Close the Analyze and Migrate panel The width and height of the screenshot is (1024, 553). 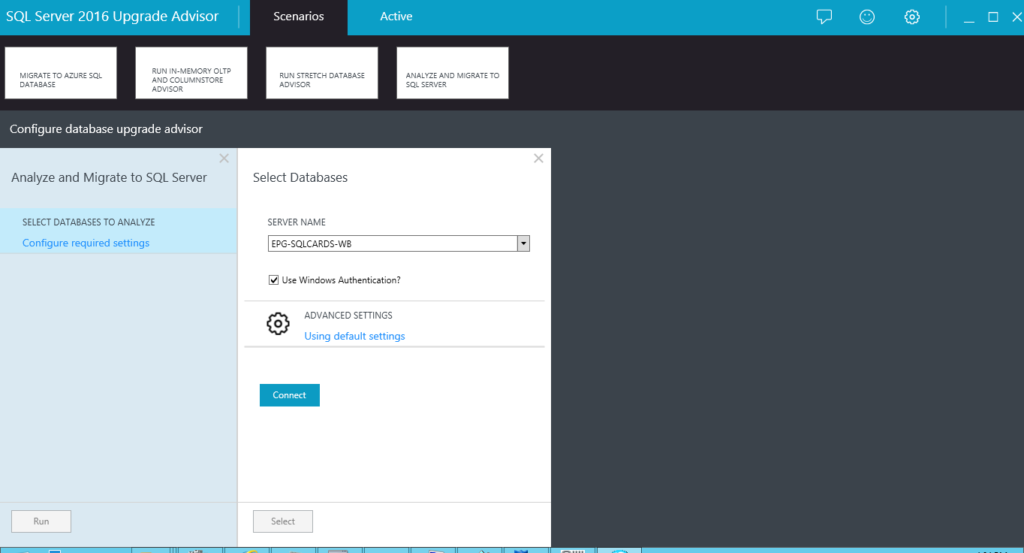(224, 158)
